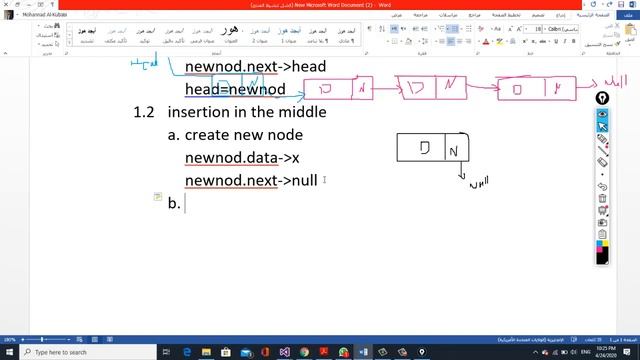Select the eye icon in annotation toolbar
The height and width of the screenshot is (360, 640).
tap(602, 113)
